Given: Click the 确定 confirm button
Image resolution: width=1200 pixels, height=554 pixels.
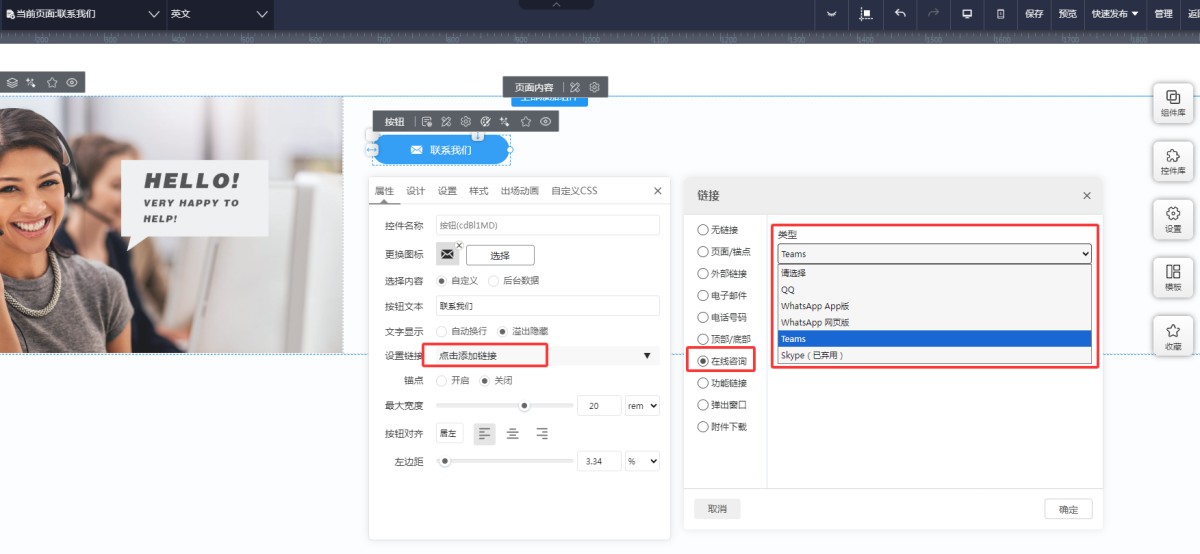Looking at the screenshot, I should (1068, 509).
